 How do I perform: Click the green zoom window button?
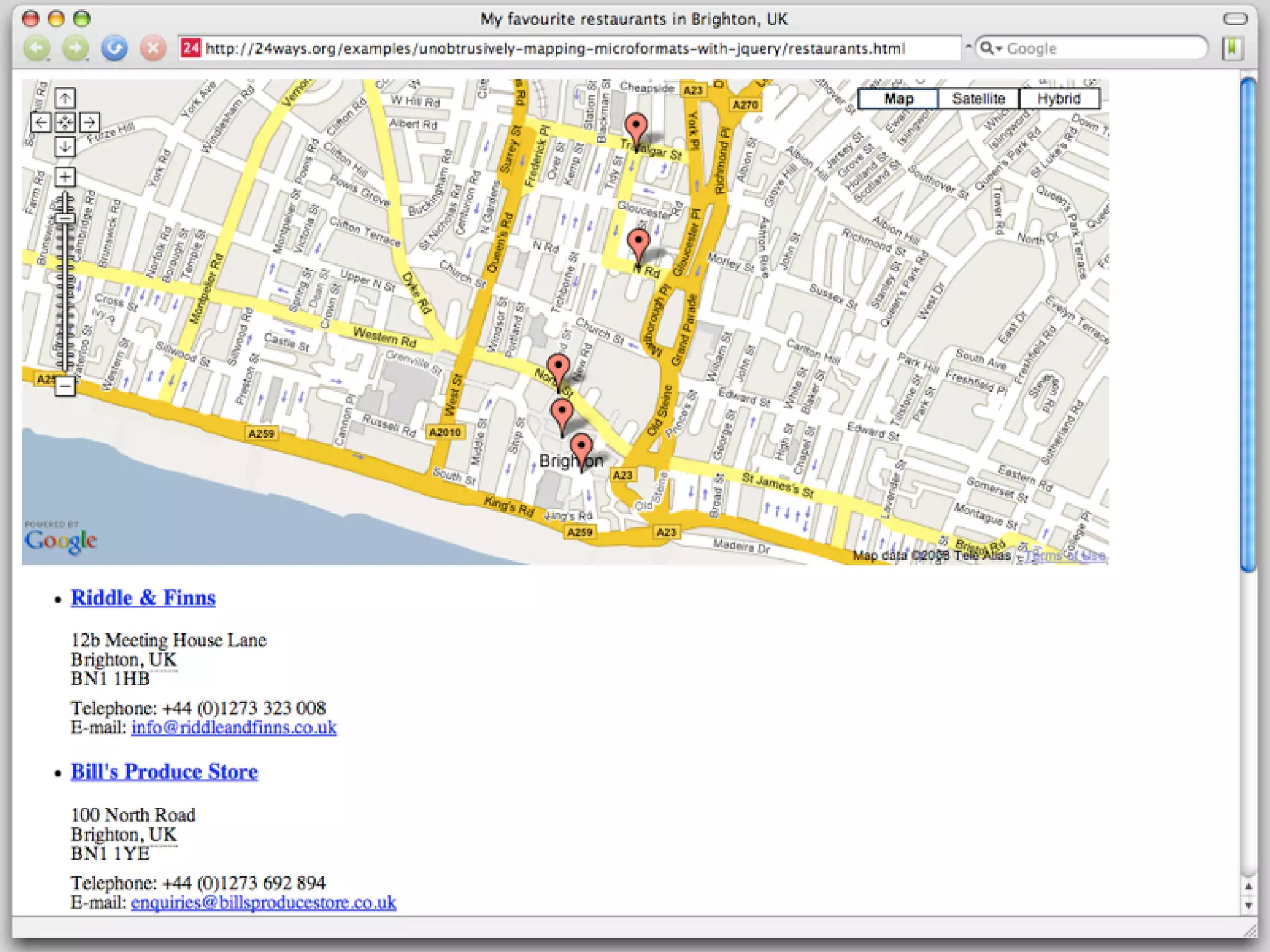pyautogui.click(x=81, y=19)
